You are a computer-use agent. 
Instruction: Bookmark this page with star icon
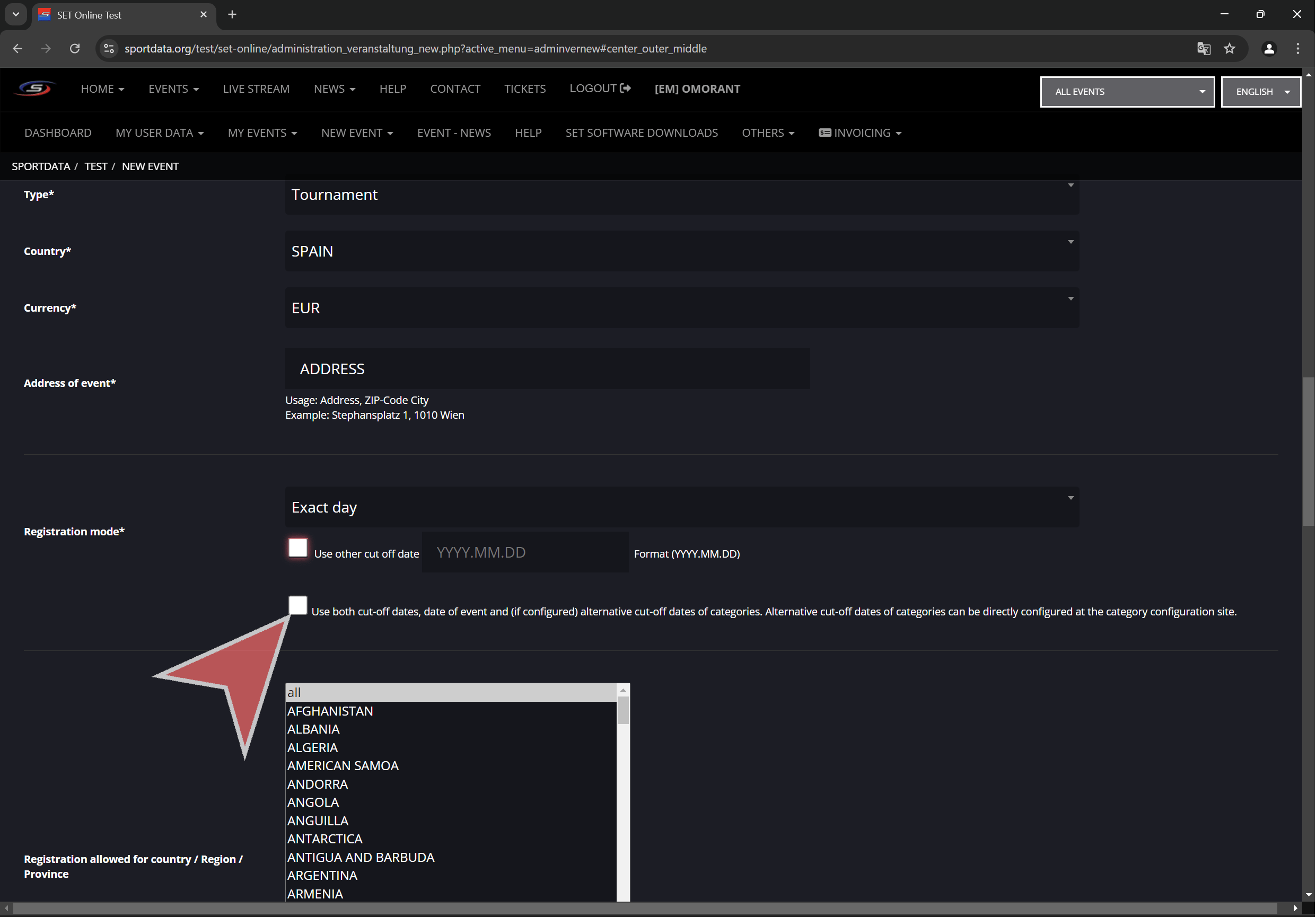point(1230,49)
